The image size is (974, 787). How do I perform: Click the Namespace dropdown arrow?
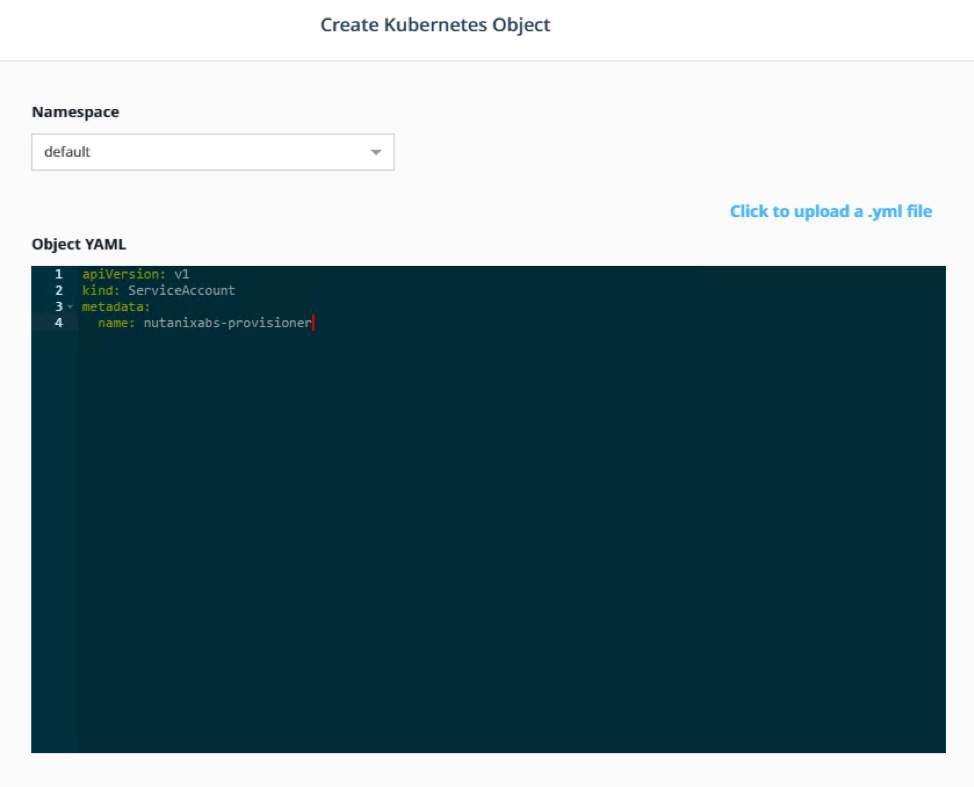(376, 152)
